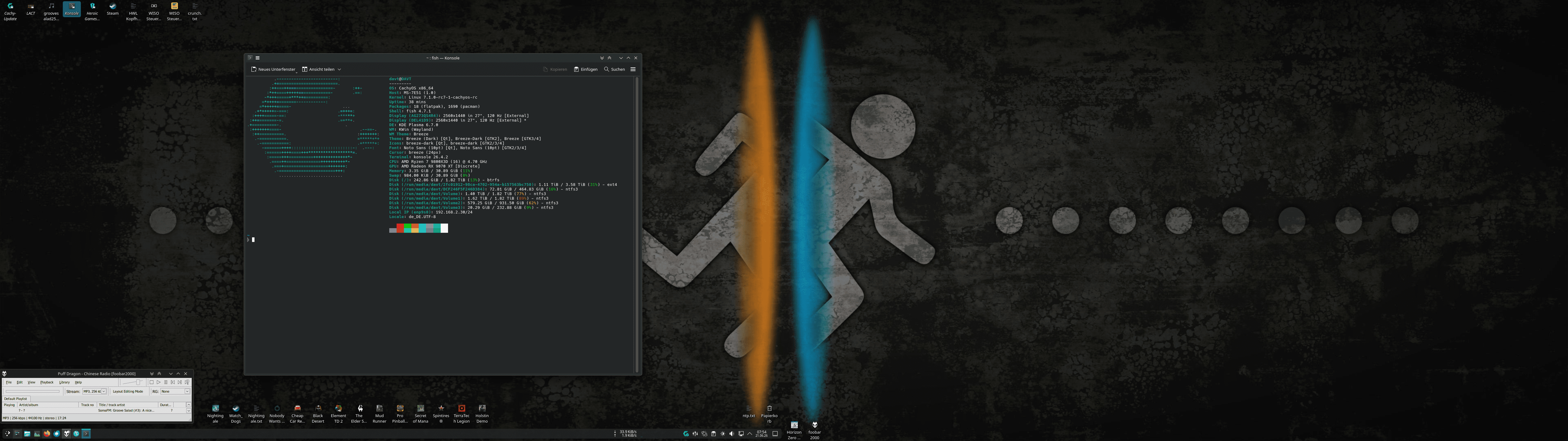Open the brightness tray icon
This screenshot has height=441, width=1568.
(722, 434)
